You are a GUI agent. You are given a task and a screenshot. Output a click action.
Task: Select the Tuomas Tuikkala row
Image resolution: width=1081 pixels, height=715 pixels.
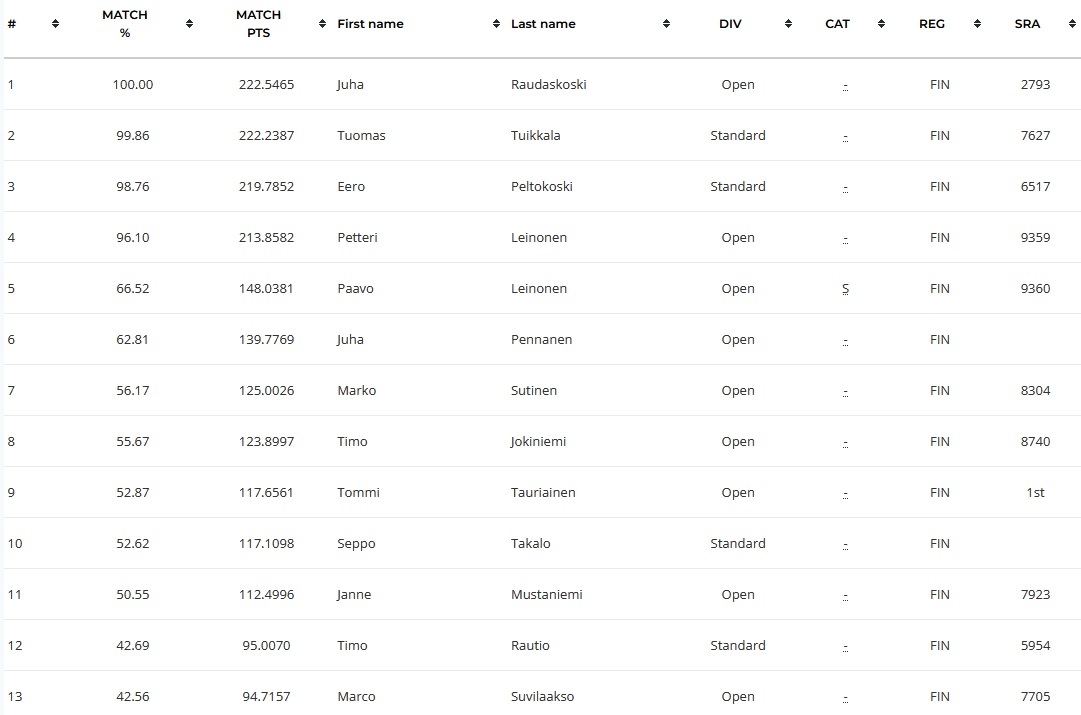(x=542, y=135)
